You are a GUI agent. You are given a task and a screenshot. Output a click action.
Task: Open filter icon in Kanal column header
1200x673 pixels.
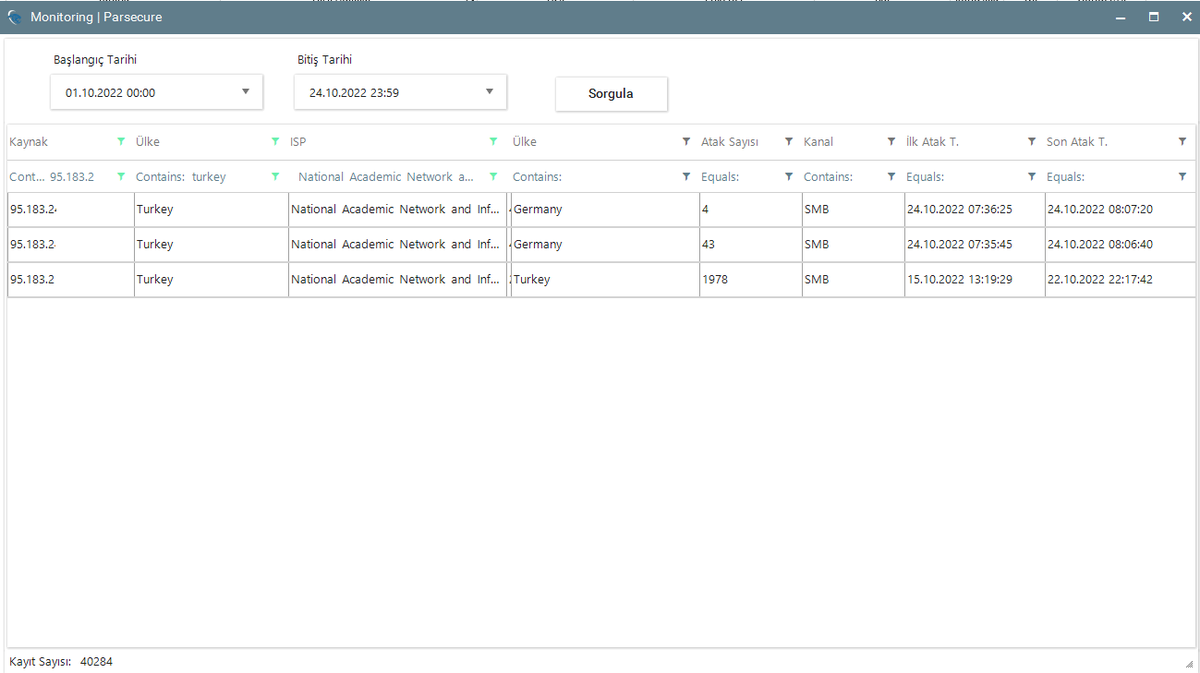click(891, 142)
